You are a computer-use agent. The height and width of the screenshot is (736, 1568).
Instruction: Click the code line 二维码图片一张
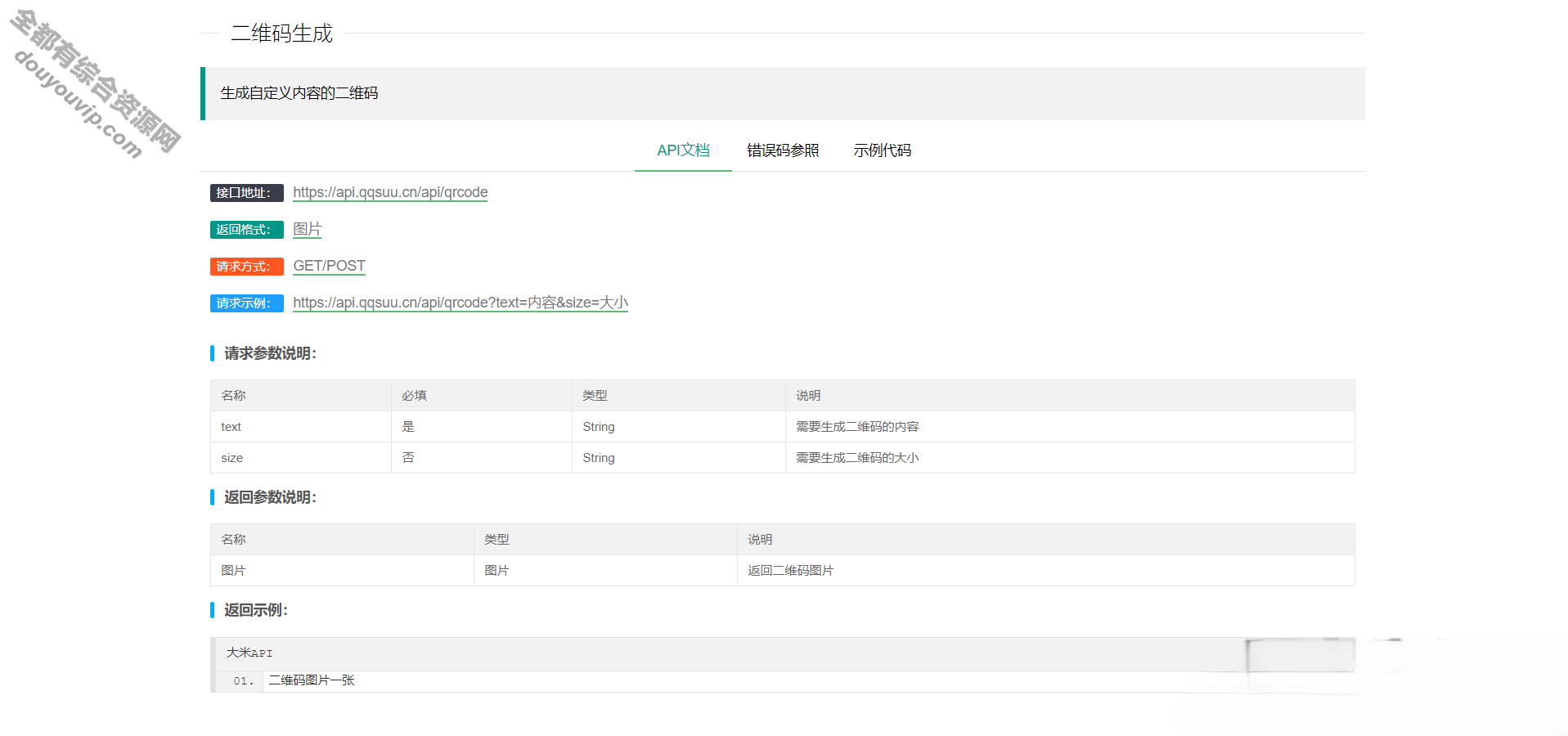pyautogui.click(x=312, y=680)
